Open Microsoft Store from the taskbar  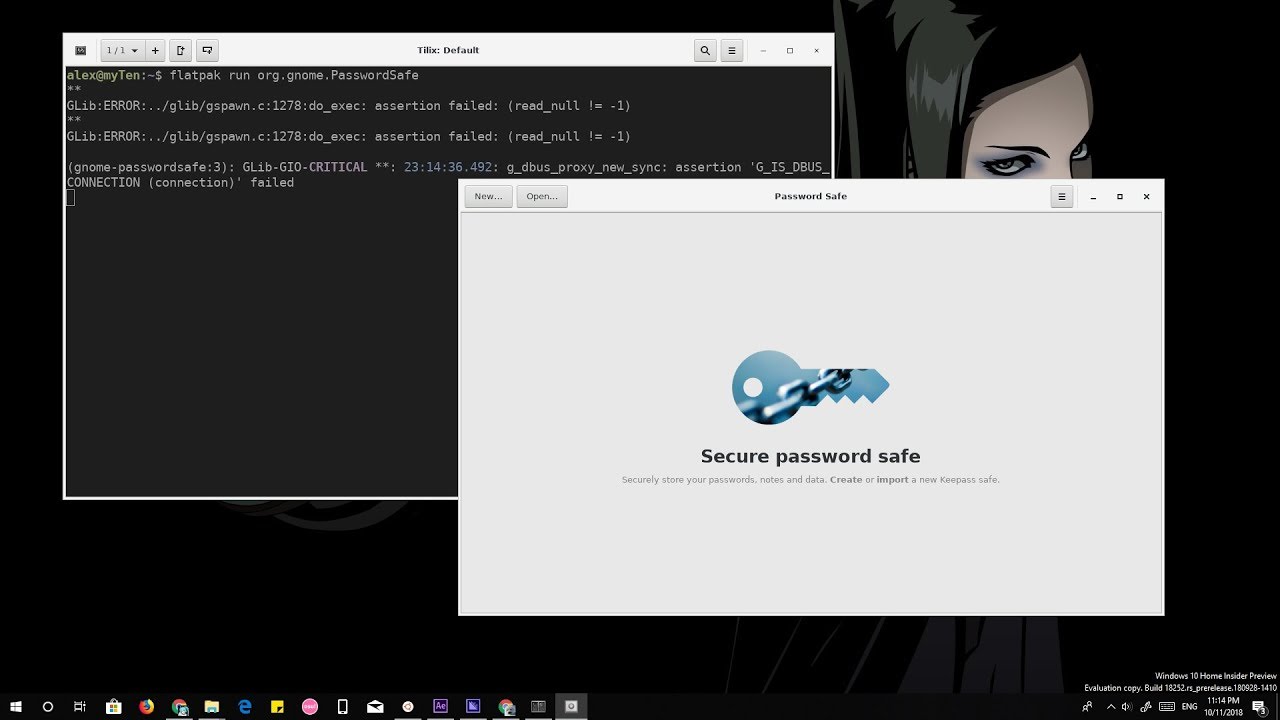tap(114, 706)
